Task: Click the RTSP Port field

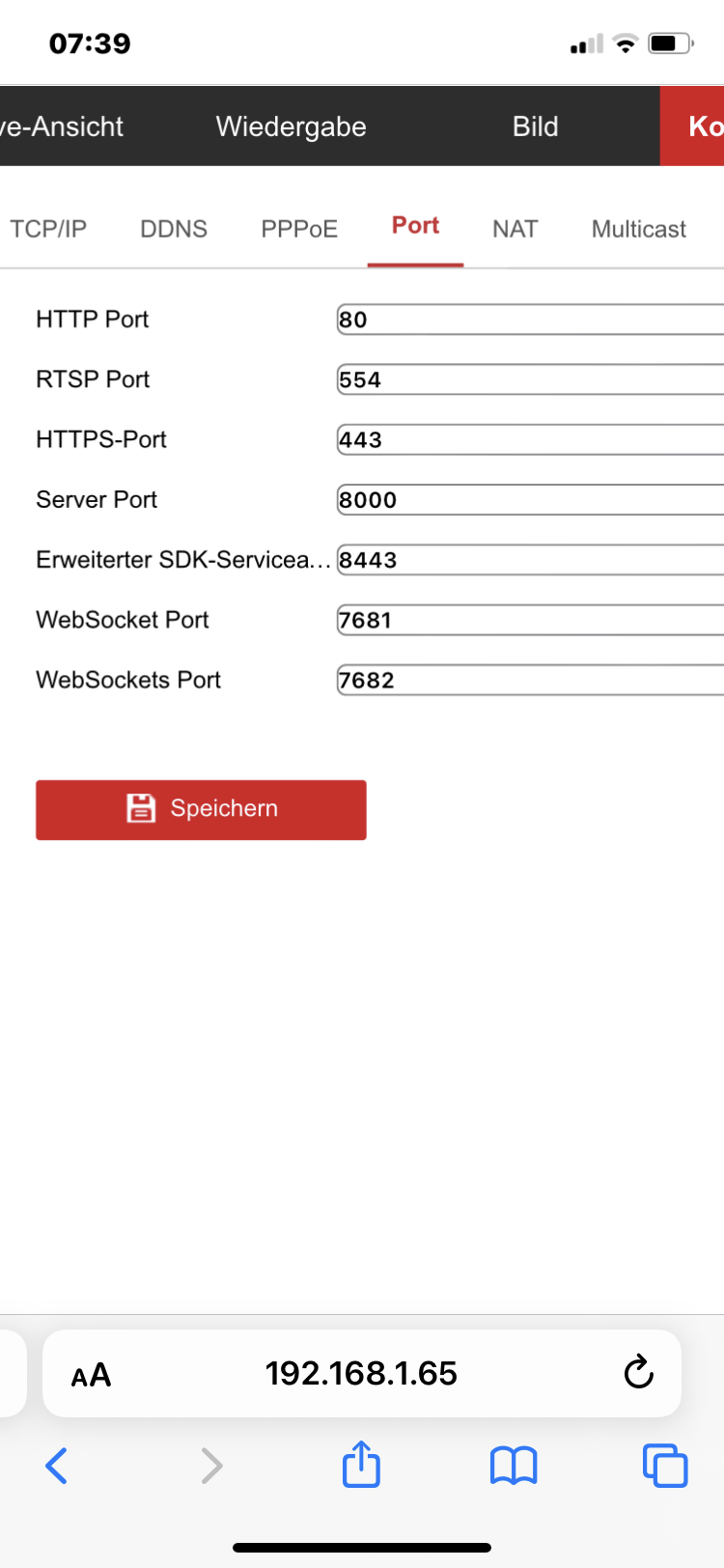Action: pyautogui.click(x=529, y=379)
